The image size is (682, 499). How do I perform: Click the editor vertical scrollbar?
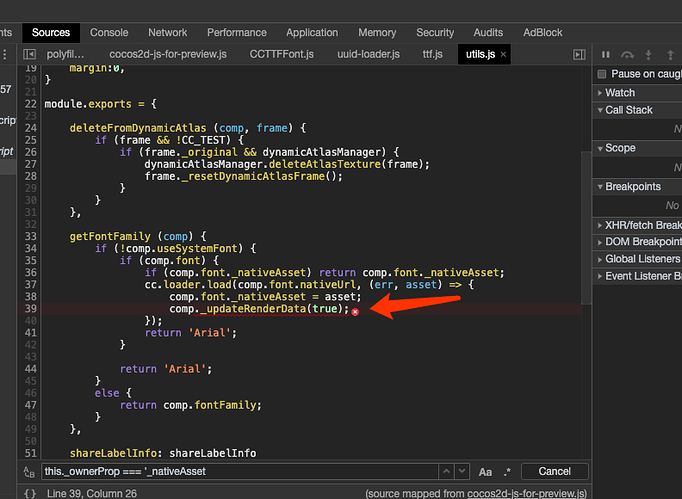pos(586,228)
